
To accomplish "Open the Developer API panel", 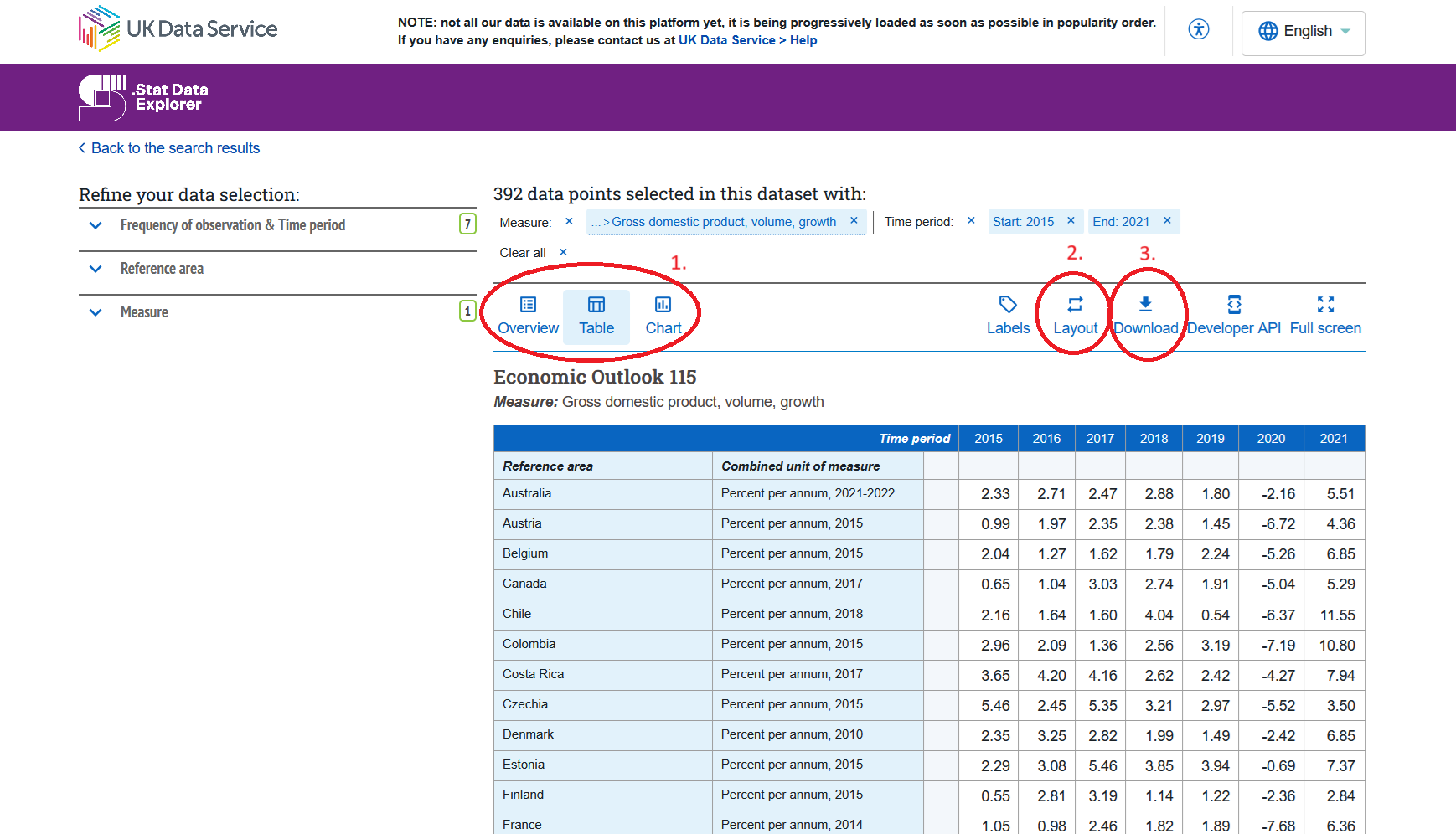I will pyautogui.click(x=1234, y=317).
